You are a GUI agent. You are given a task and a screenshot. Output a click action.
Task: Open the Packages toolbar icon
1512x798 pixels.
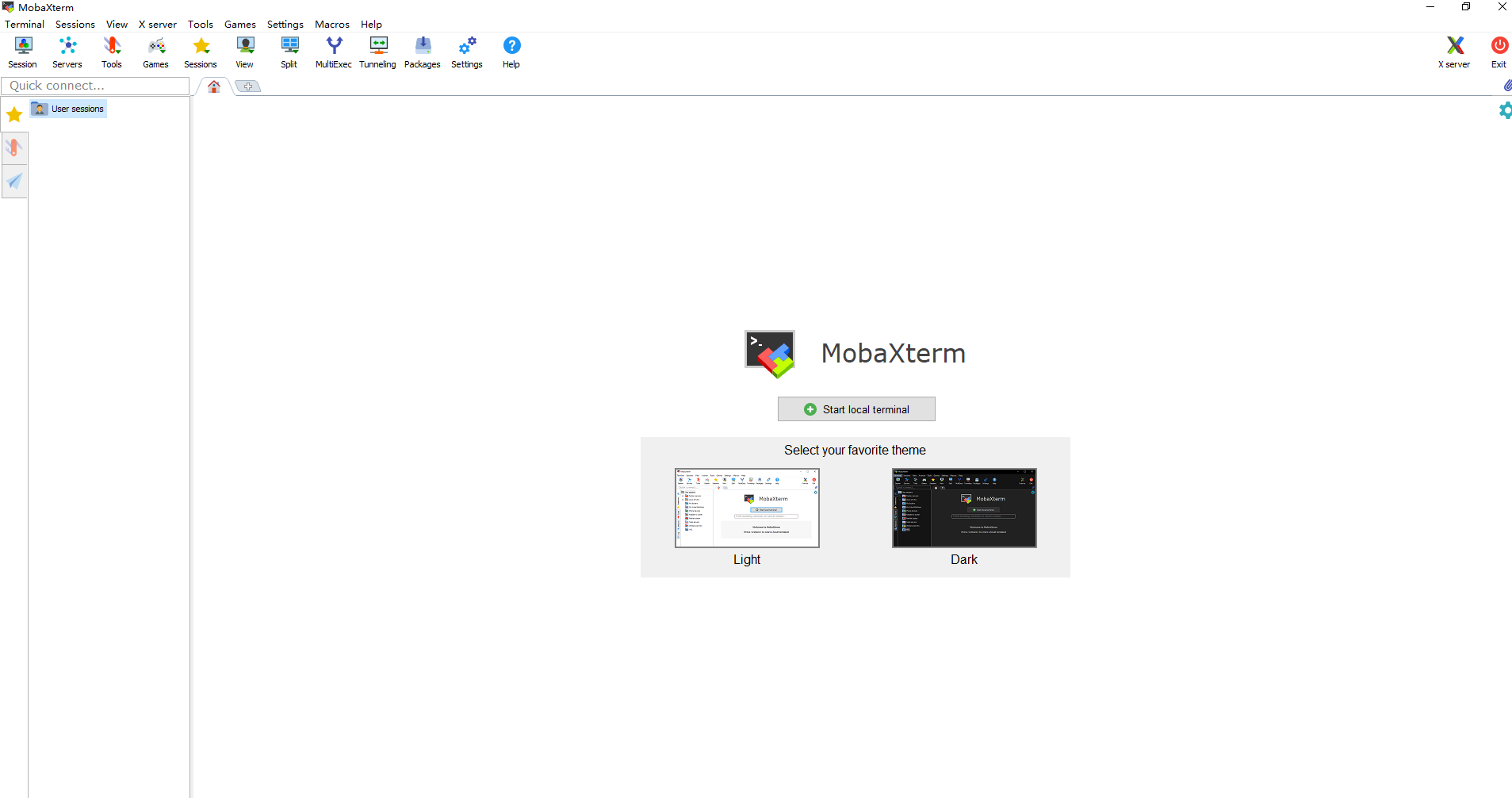pos(423,52)
